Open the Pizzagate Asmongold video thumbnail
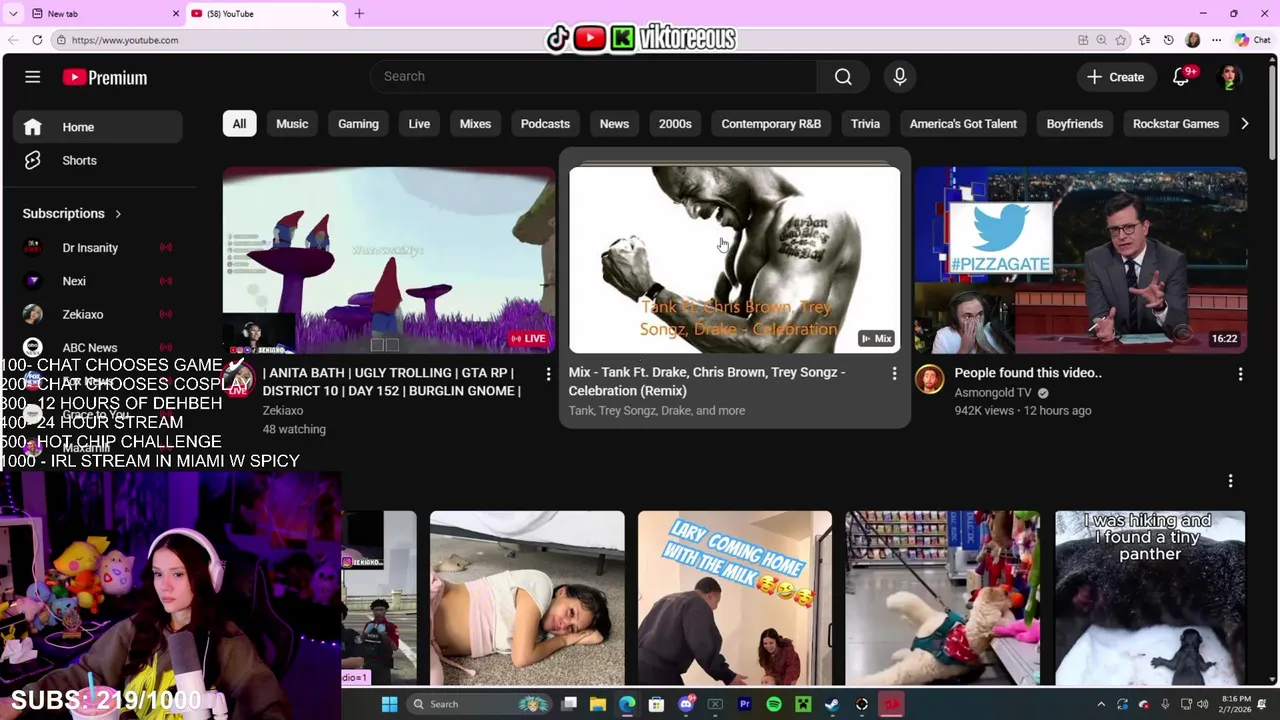 pyautogui.click(x=1080, y=260)
